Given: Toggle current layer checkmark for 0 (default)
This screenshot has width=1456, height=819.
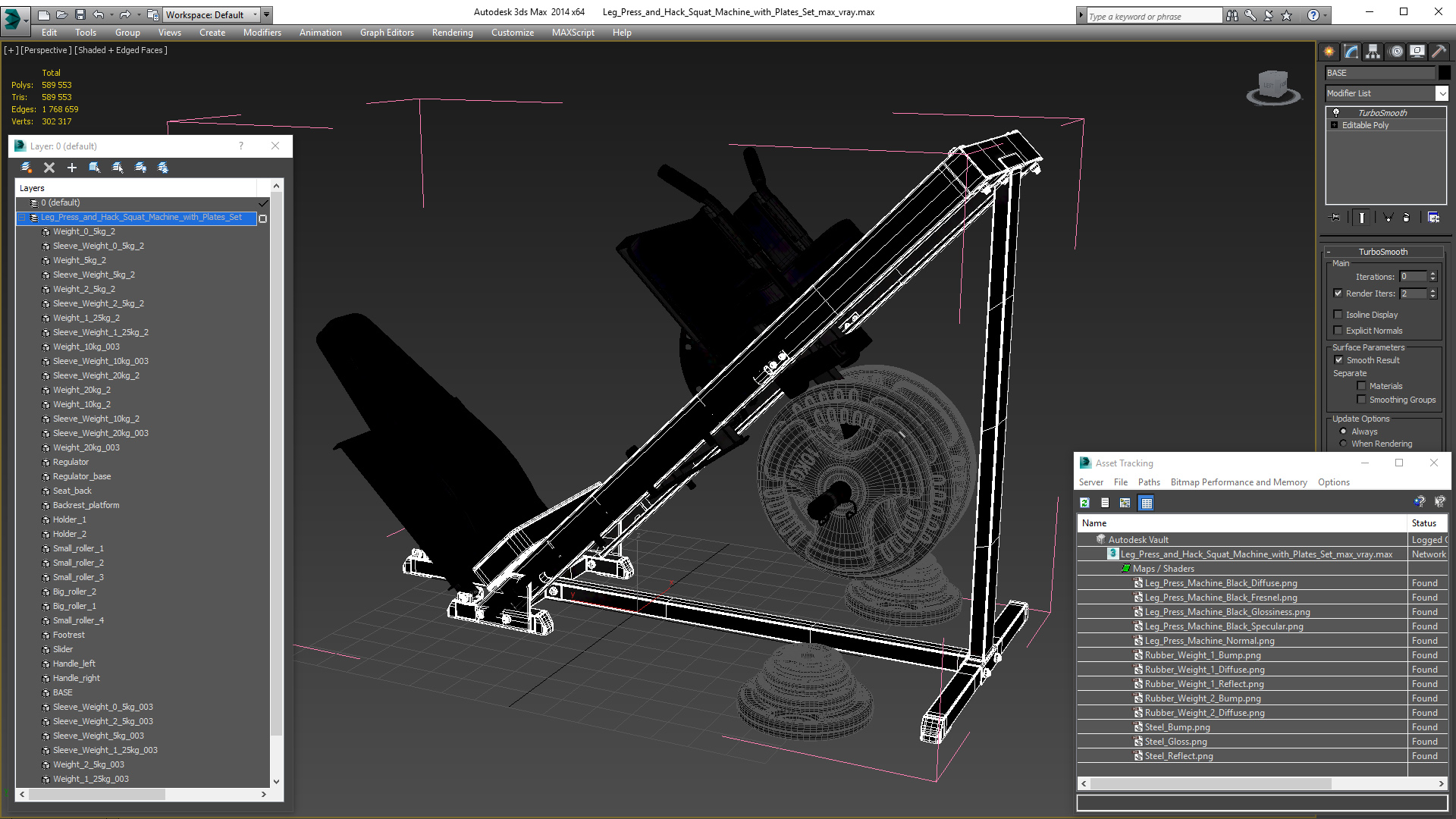Looking at the screenshot, I should click(263, 203).
